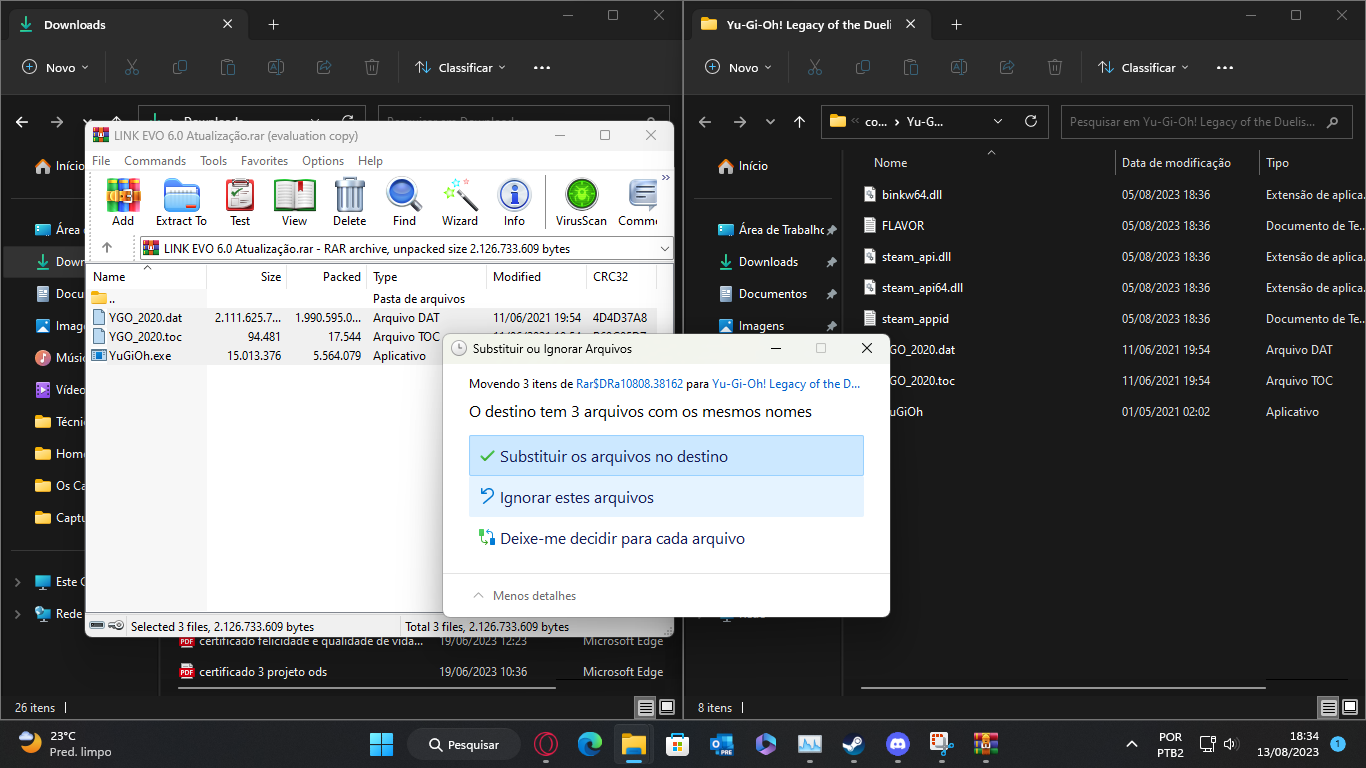Click the Delete trash icon in WinRAR
The width and height of the screenshot is (1366, 768).
coord(349,202)
